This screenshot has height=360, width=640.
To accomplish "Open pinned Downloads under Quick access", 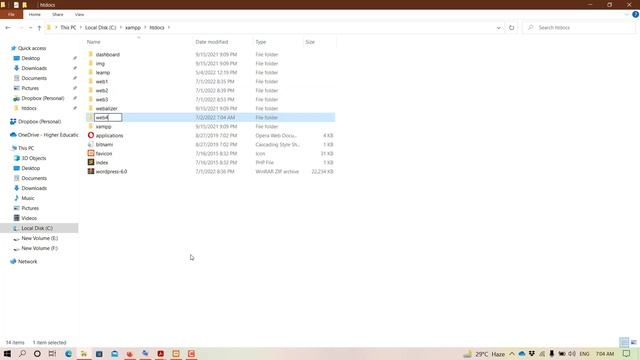I will point(34,68).
